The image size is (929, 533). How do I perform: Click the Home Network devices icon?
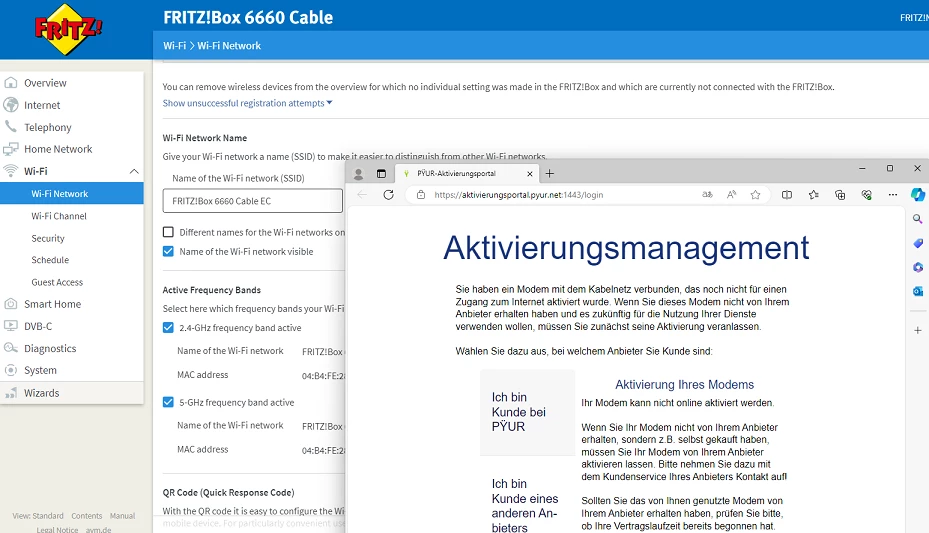tap(10, 149)
